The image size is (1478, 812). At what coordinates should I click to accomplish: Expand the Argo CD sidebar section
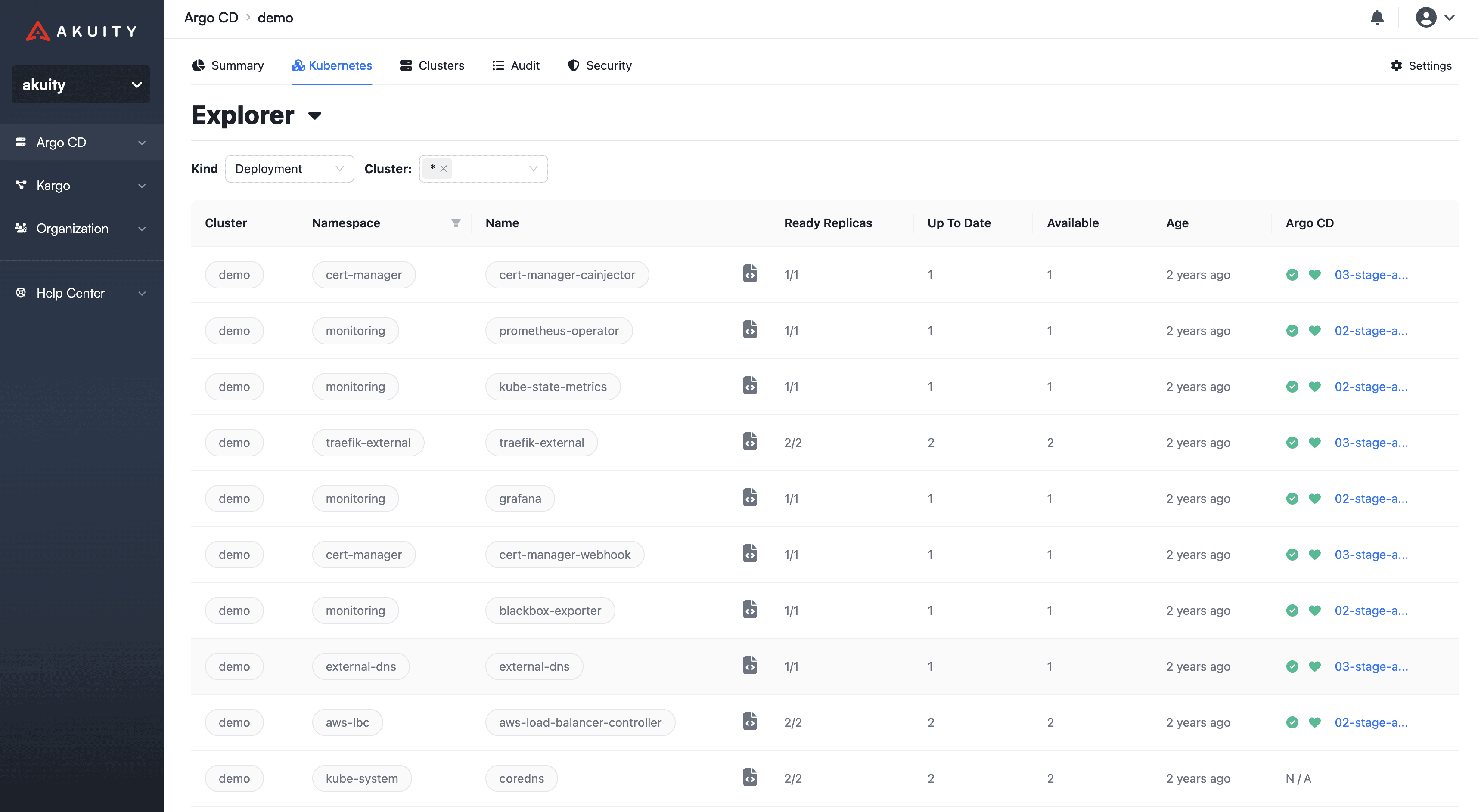(81, 142)
